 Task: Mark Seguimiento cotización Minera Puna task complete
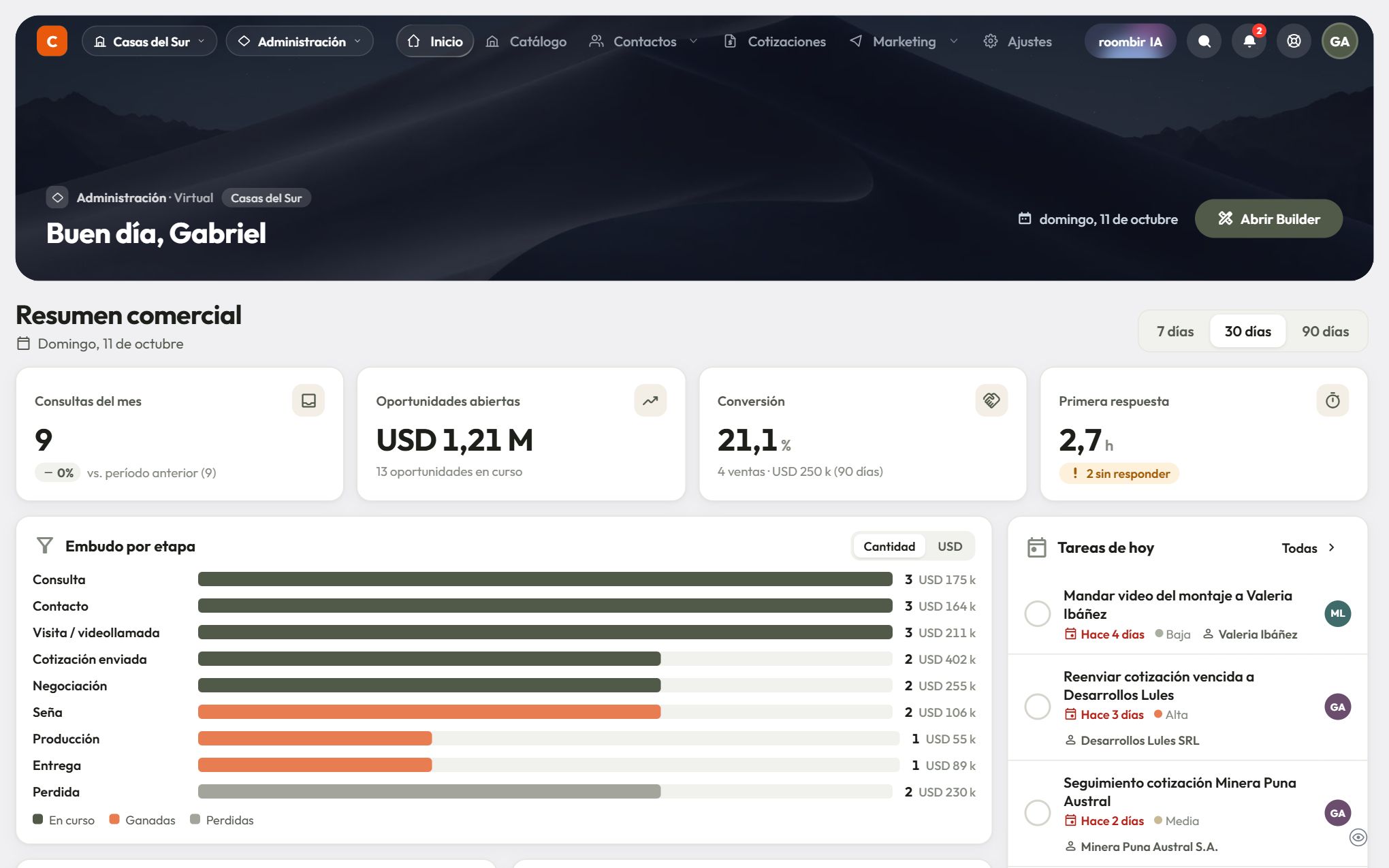[x=1037, y=813]
